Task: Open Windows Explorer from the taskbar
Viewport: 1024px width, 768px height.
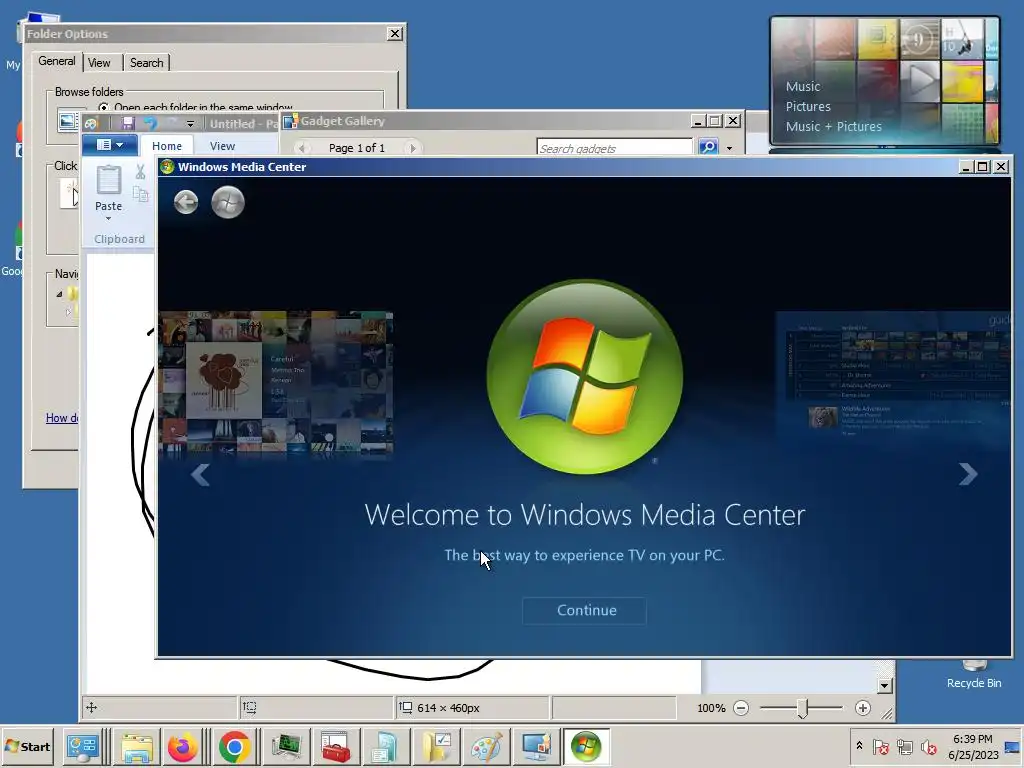Action: [136, 747]
